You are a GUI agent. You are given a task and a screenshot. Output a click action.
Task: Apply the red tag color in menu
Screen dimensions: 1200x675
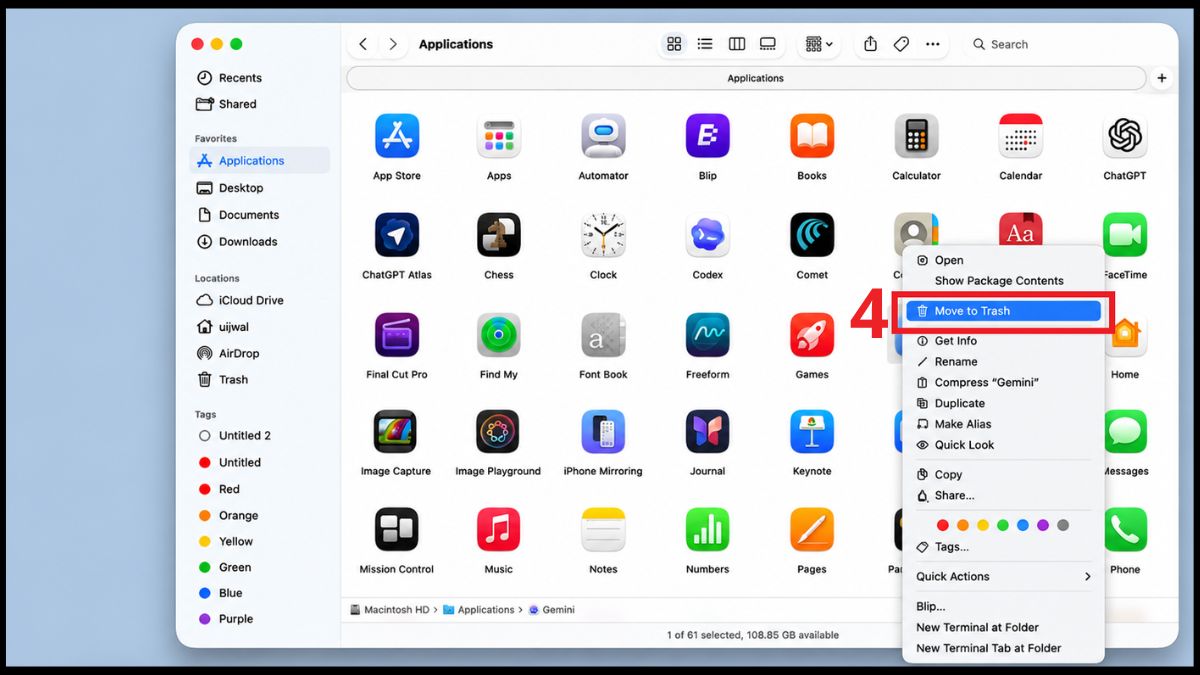click(942, 525)
